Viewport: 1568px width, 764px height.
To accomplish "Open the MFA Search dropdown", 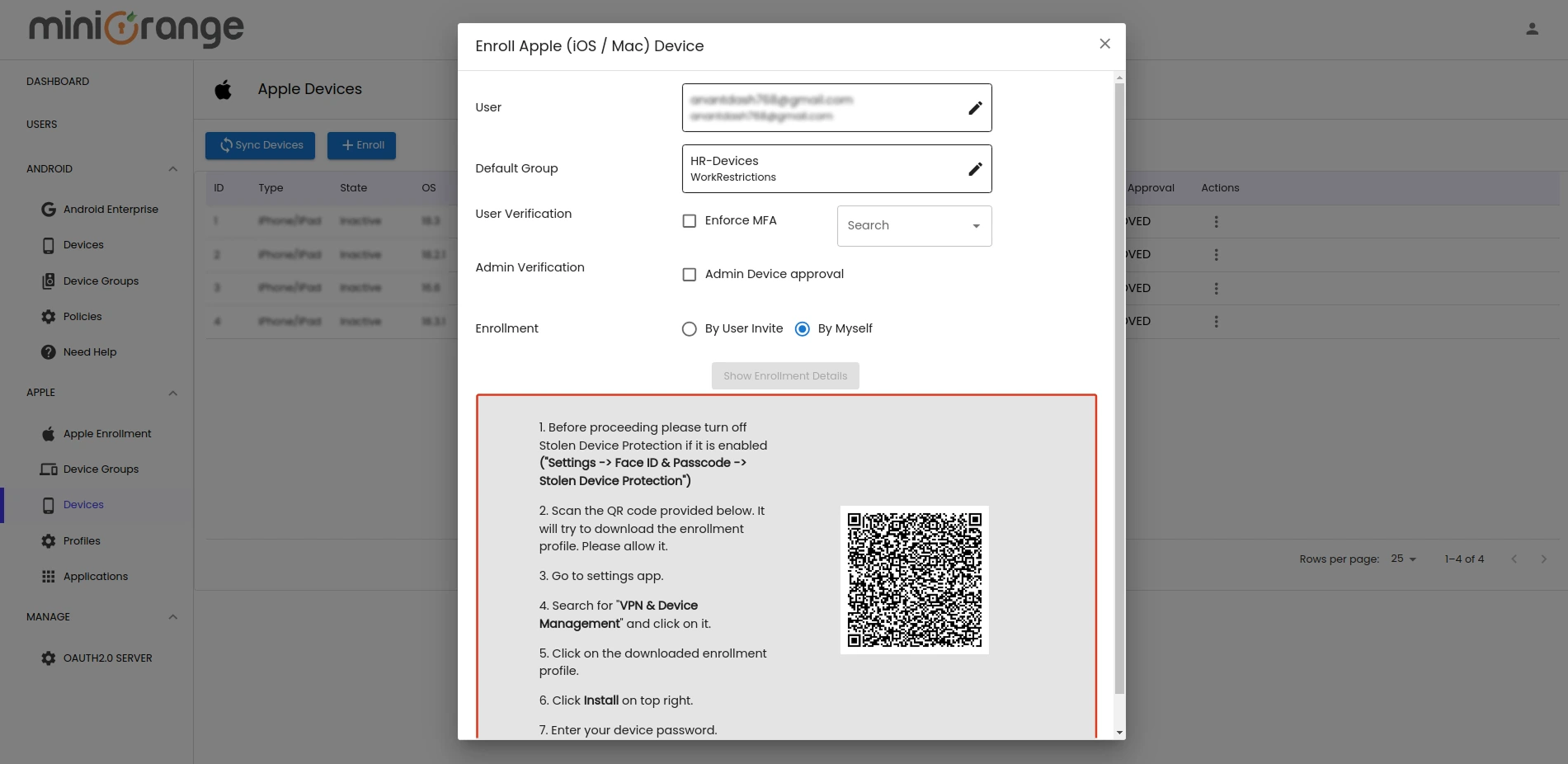I will click(x=913, y=225).
